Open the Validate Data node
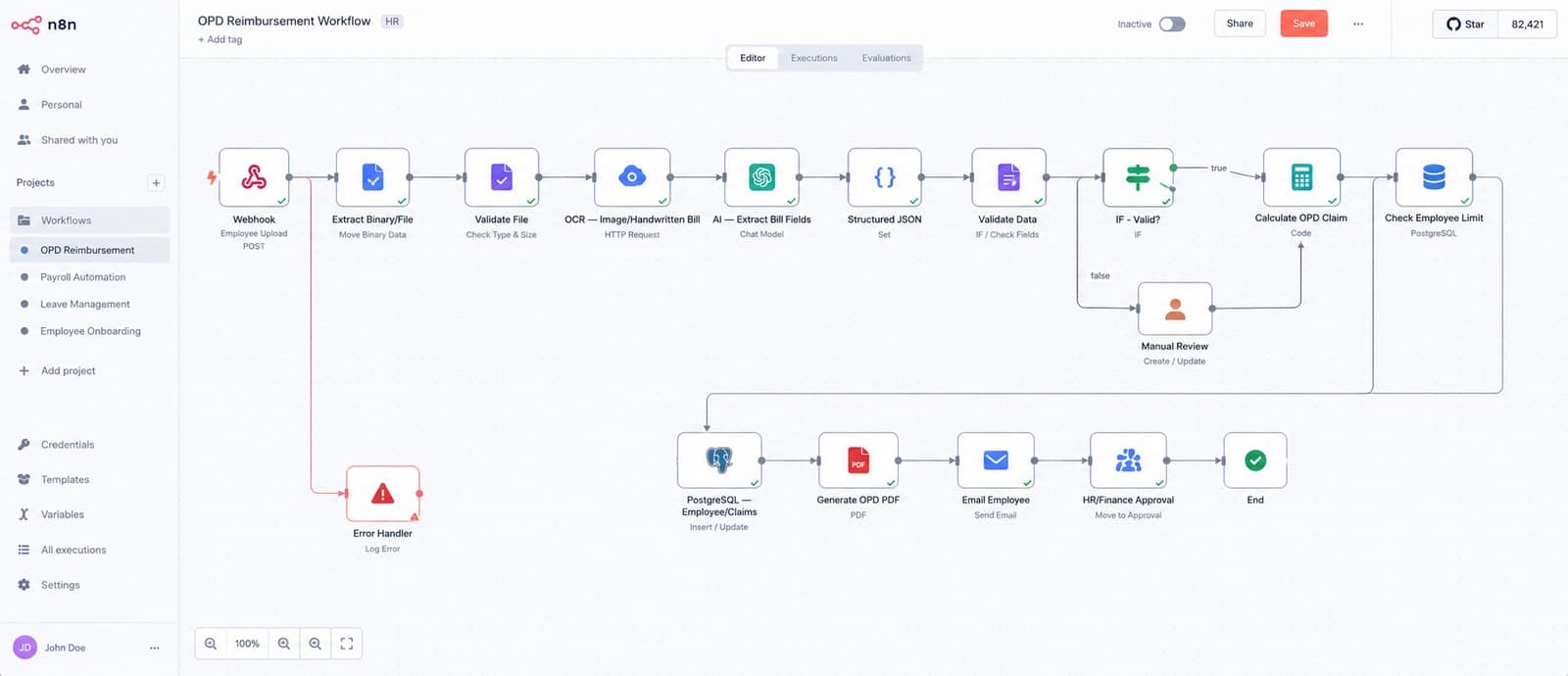Image resolution: width=1568 pixels, height=676 pixels. (1008, 177)
